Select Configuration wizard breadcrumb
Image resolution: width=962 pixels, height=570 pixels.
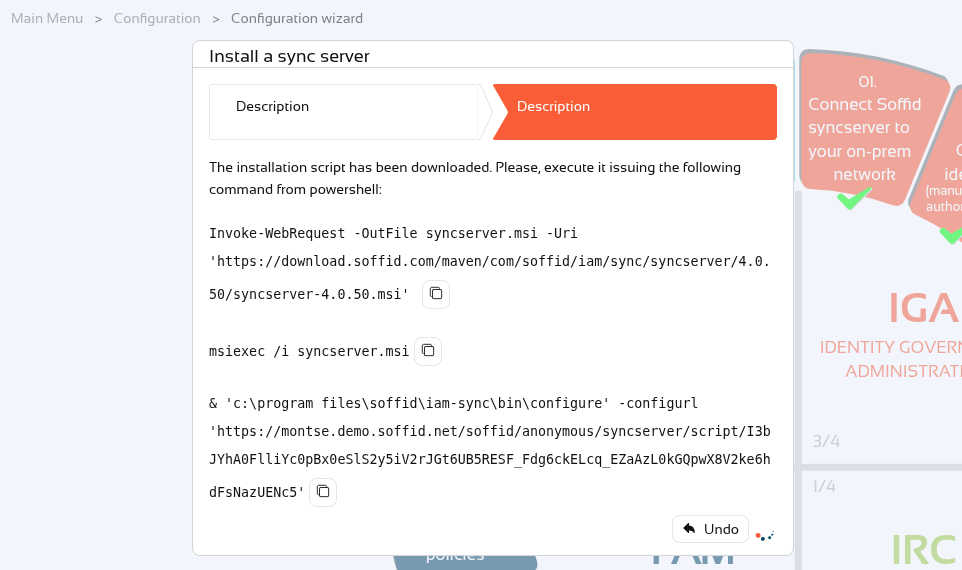point(297,18)
